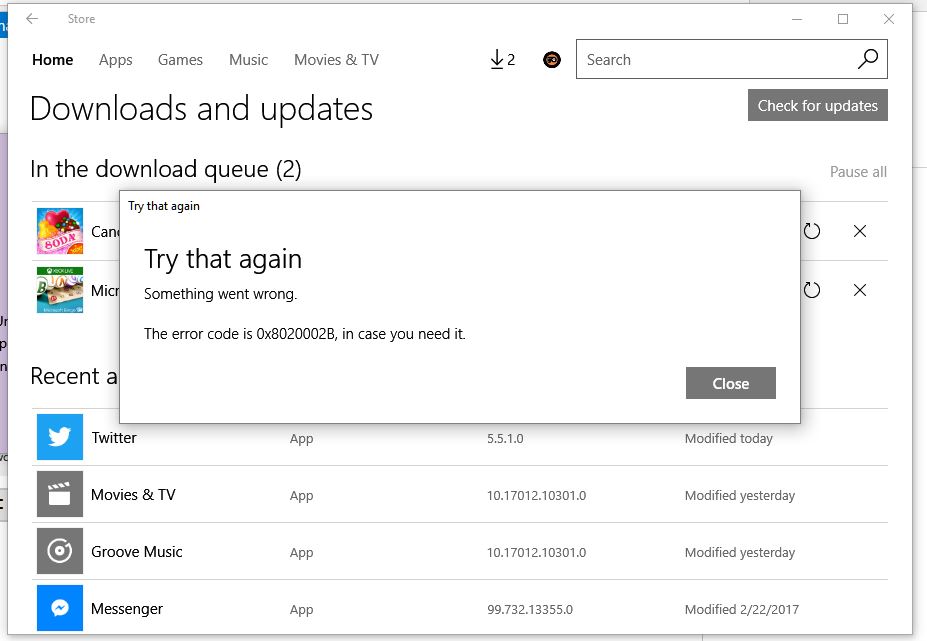This screenshot has height=641, width=927.
Task: Go to the Home tab
Action: tap(53, 60)
